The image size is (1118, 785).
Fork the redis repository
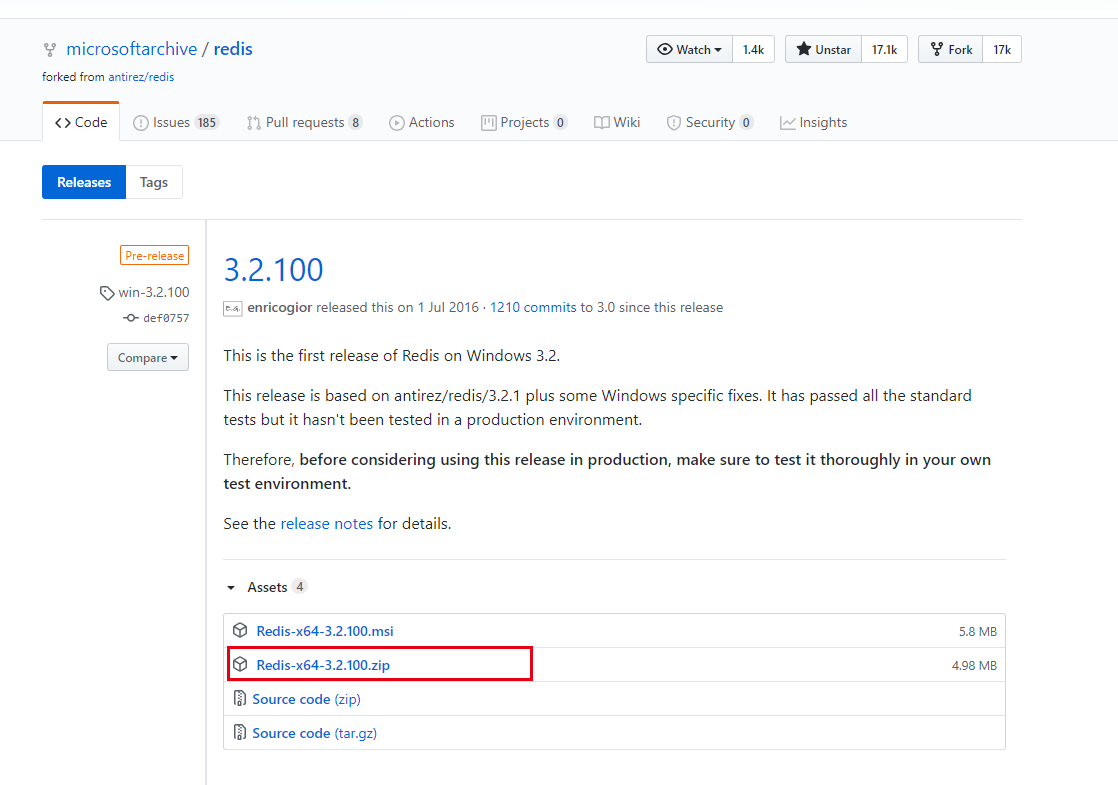click(x=950, y=50)
